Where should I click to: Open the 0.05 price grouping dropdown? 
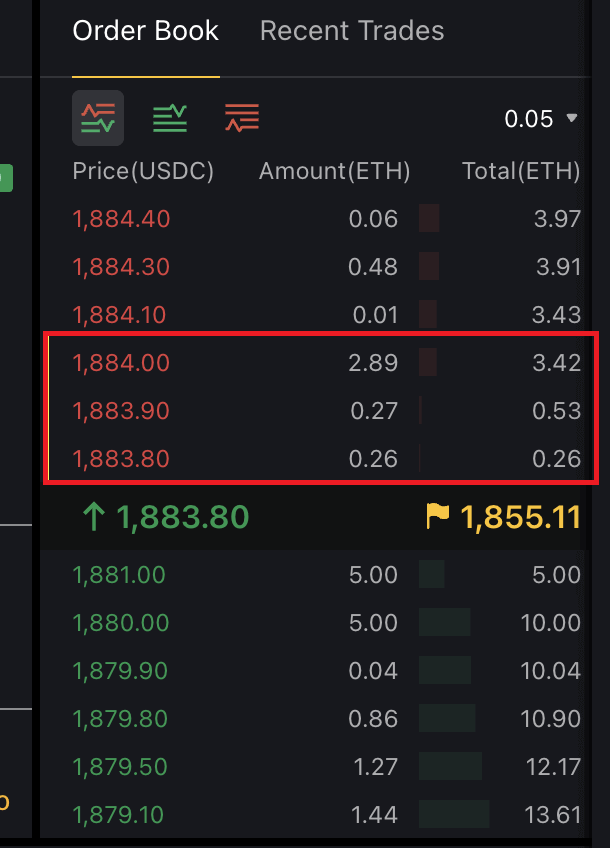(x=541, y=119)
